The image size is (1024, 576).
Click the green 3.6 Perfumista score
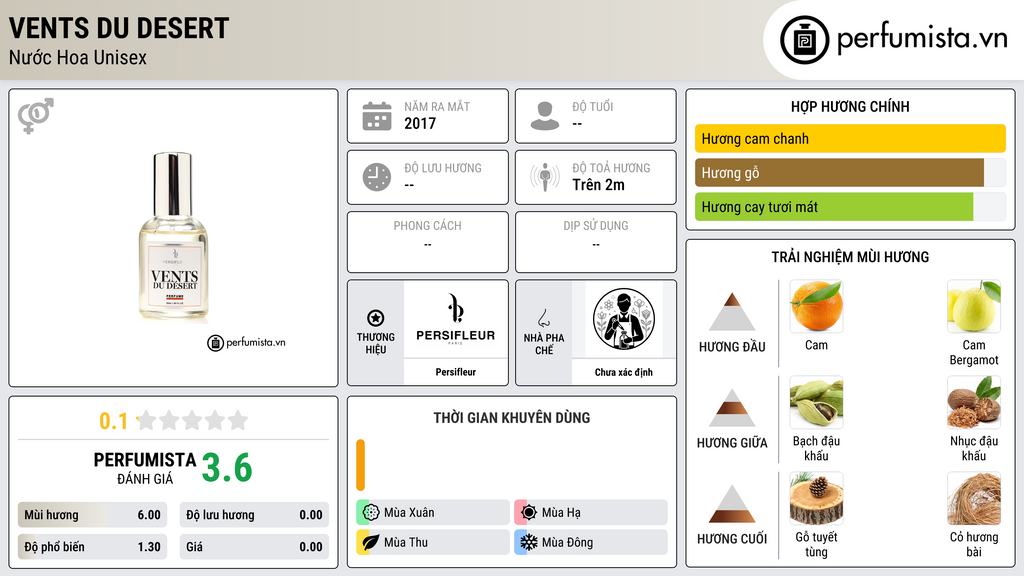(227, 468)
